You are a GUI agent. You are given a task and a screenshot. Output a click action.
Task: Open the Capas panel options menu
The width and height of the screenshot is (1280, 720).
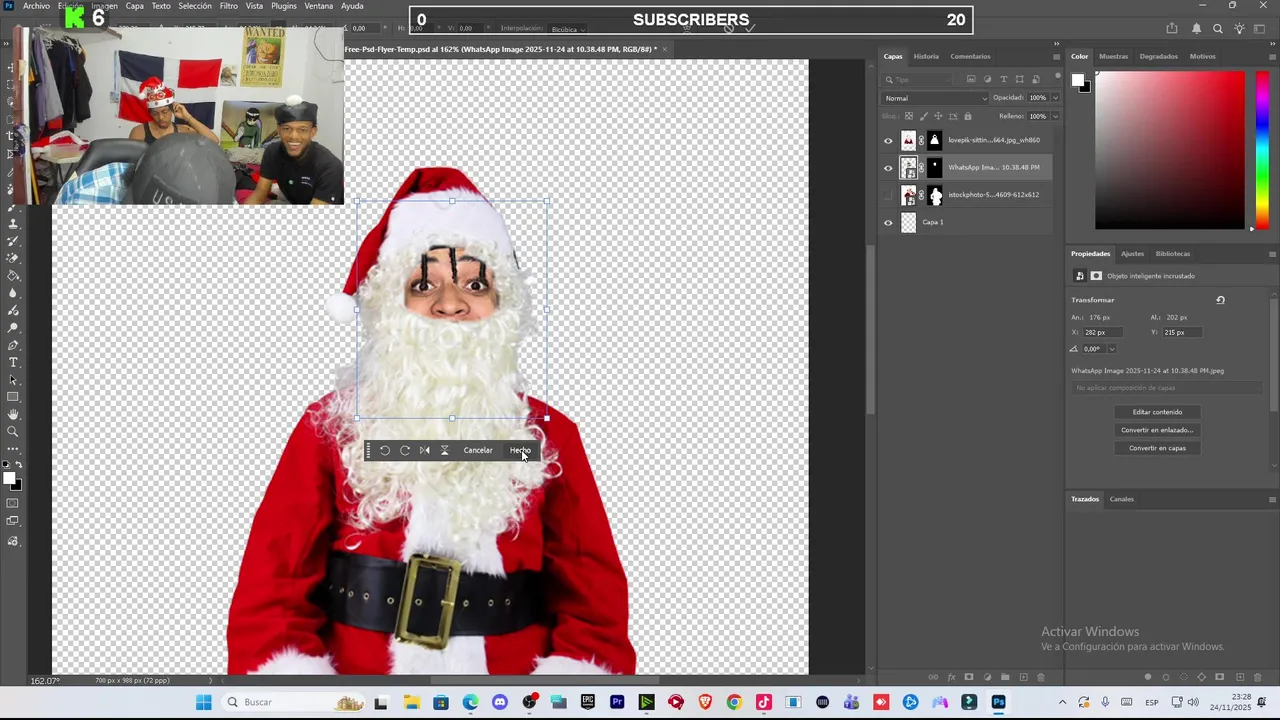pos(1056,57)
